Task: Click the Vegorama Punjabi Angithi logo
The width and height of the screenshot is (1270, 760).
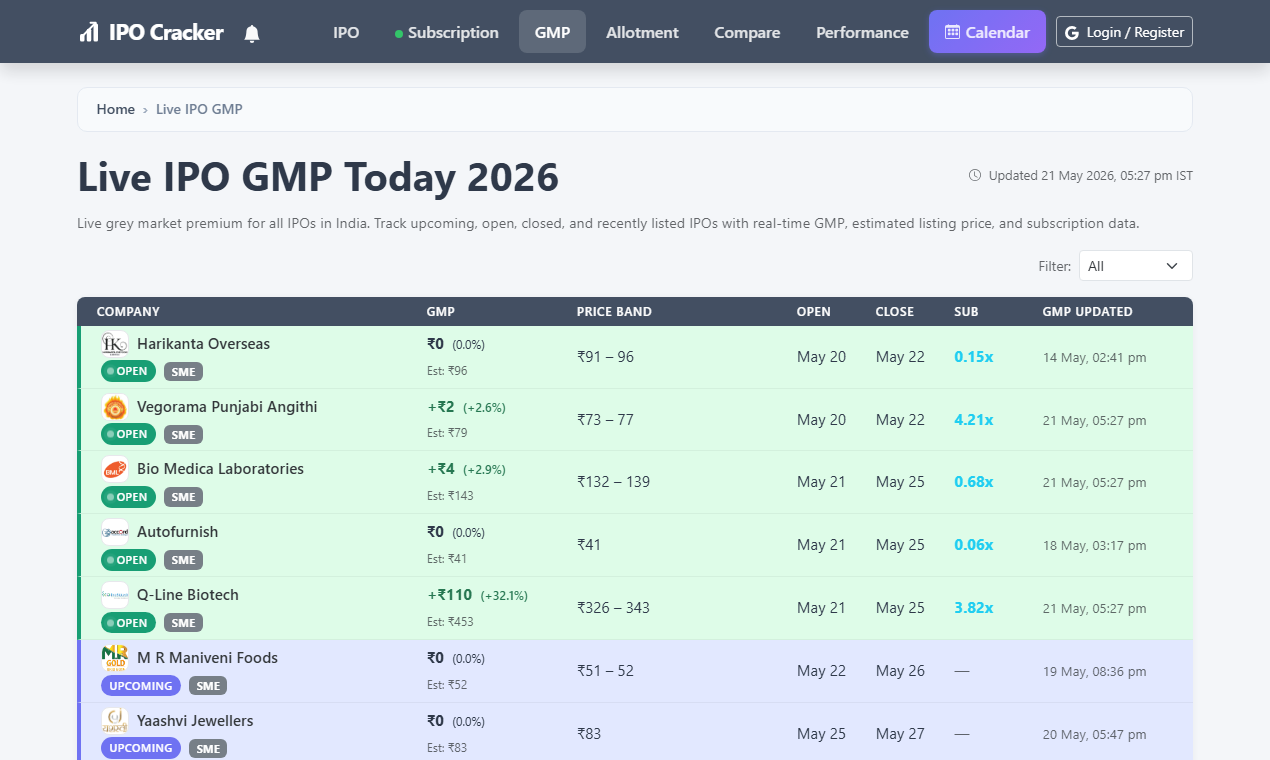Action: [115, 407]
